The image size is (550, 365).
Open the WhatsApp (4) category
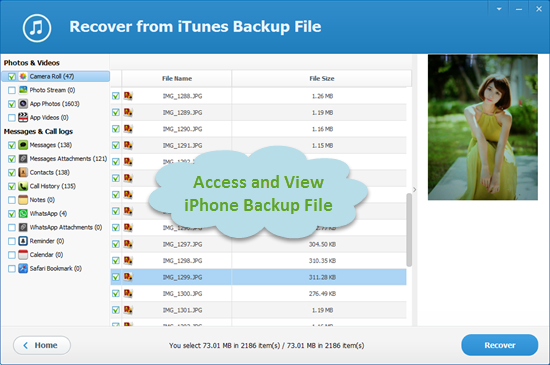tap(48, 214)
